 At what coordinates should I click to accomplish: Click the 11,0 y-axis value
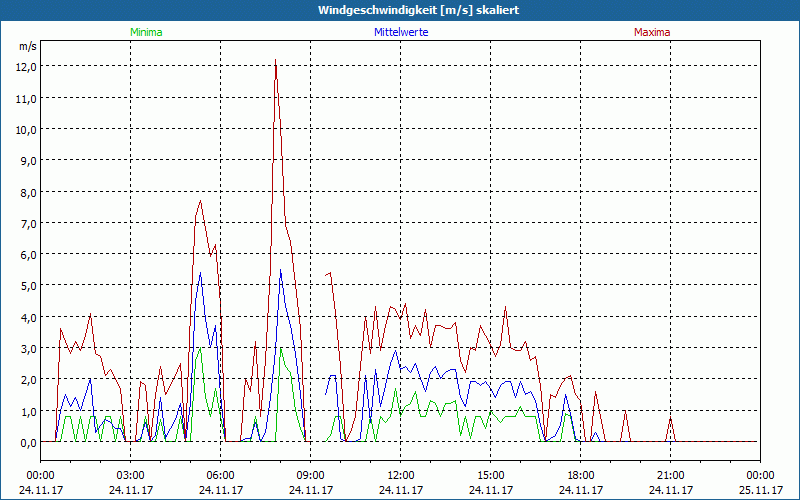pyautogui.click(x=28, y=98)
